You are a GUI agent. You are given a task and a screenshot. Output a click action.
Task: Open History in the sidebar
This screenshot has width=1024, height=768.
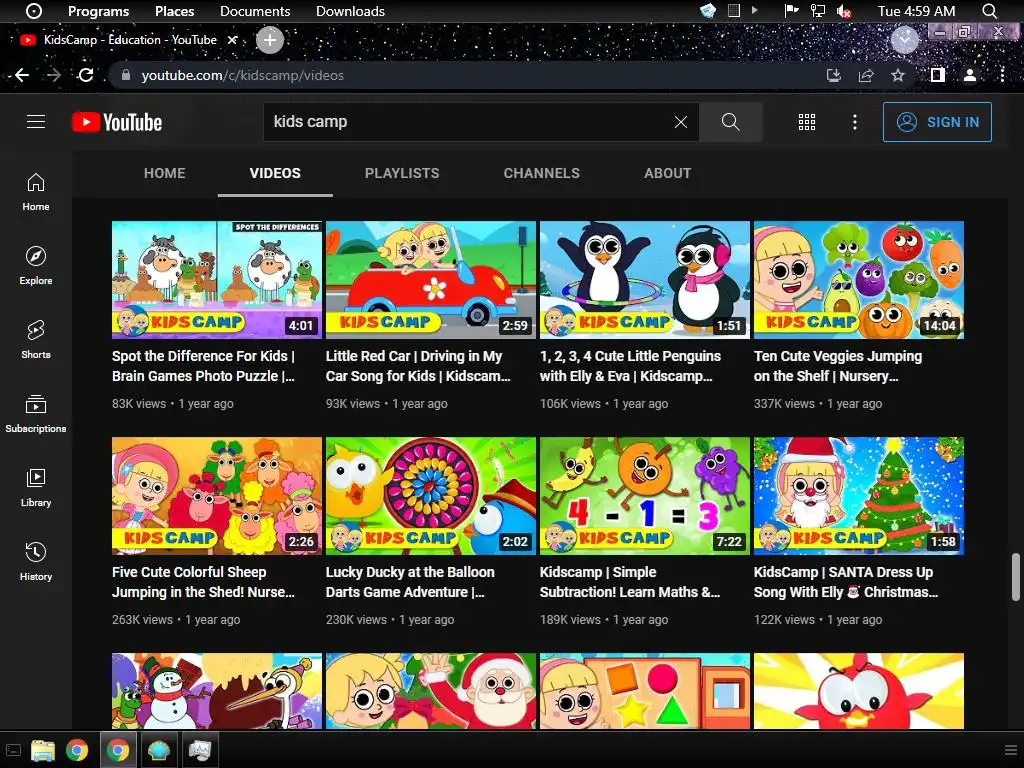pyautogui.click(x=36, y=562)
